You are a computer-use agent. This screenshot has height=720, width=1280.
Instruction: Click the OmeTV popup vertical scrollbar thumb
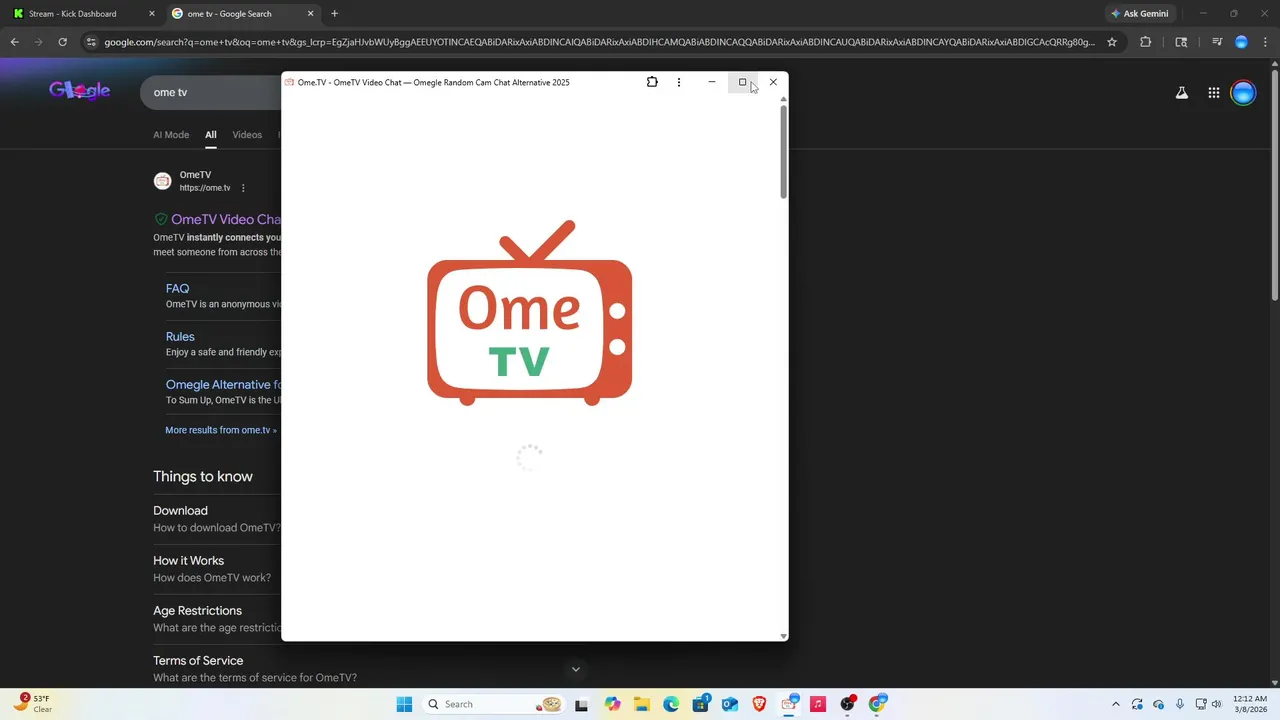click(x=784, y=150)
